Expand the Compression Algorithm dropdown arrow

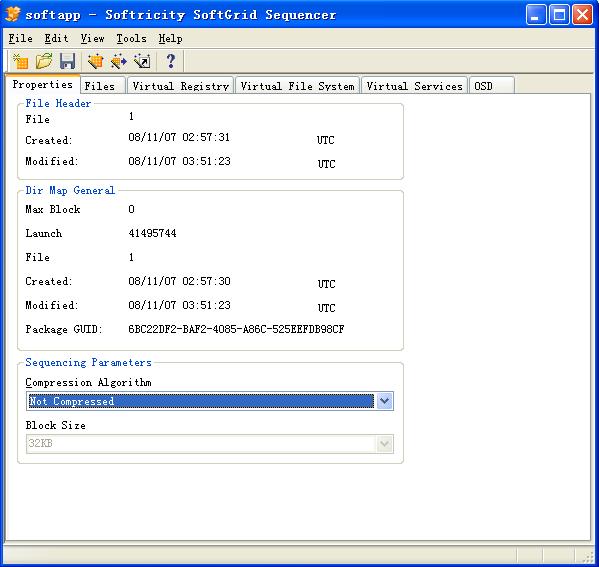coord(384,401)
